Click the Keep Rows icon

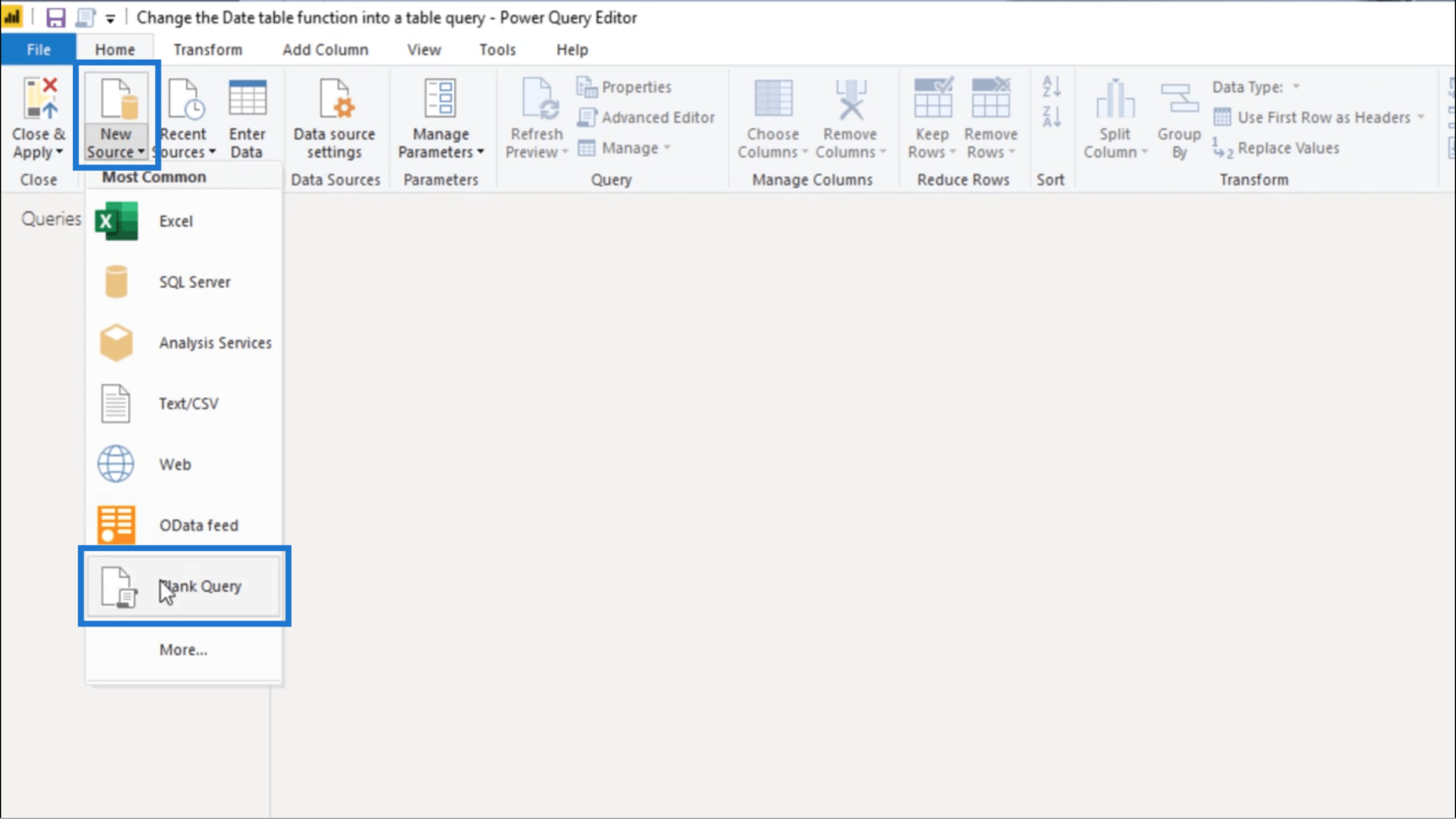(933, 97)
